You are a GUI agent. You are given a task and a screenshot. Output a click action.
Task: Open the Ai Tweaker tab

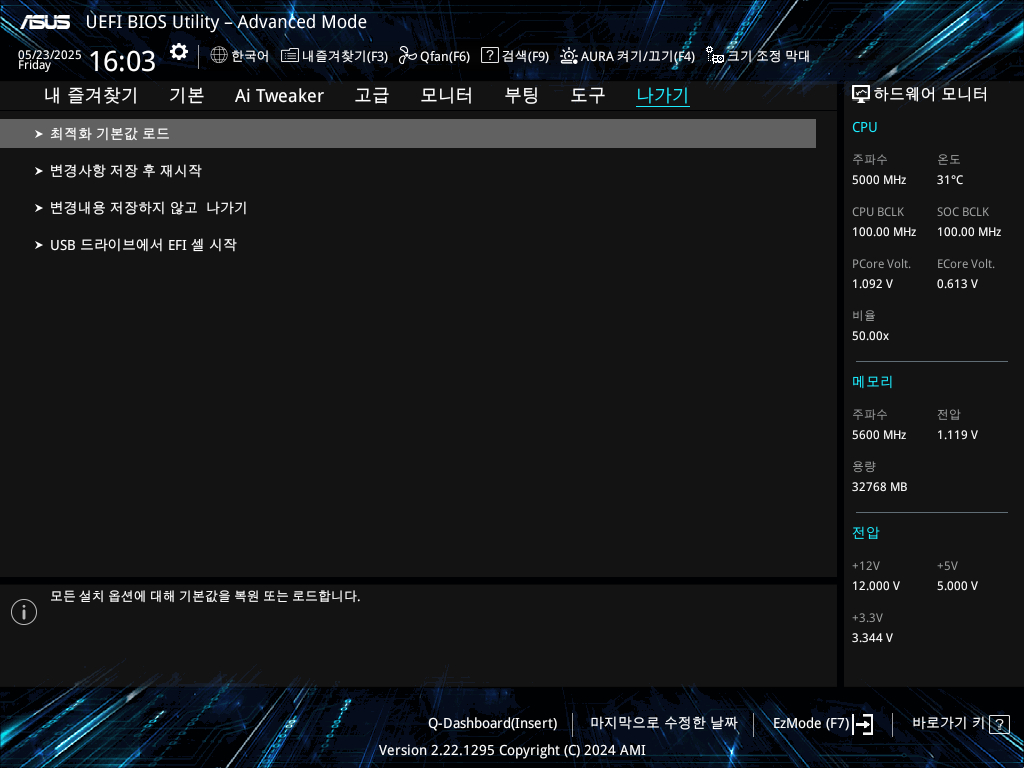279,96
